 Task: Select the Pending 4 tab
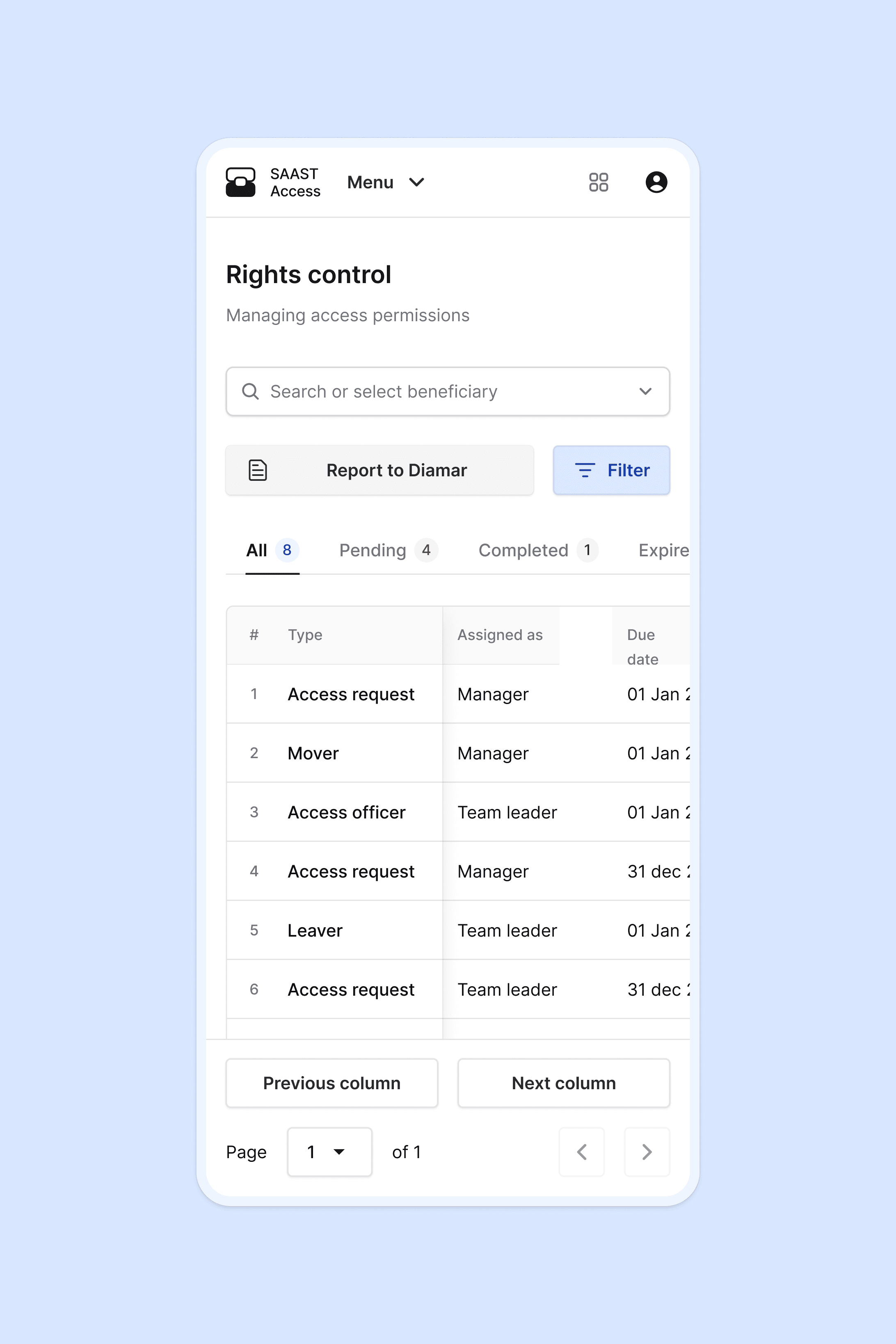pyautogui.click(x=387, y=550)
